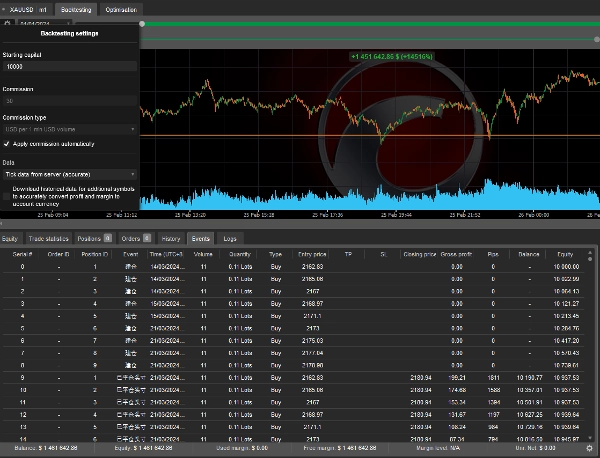Click the backtesting period start slider handle

142,24
